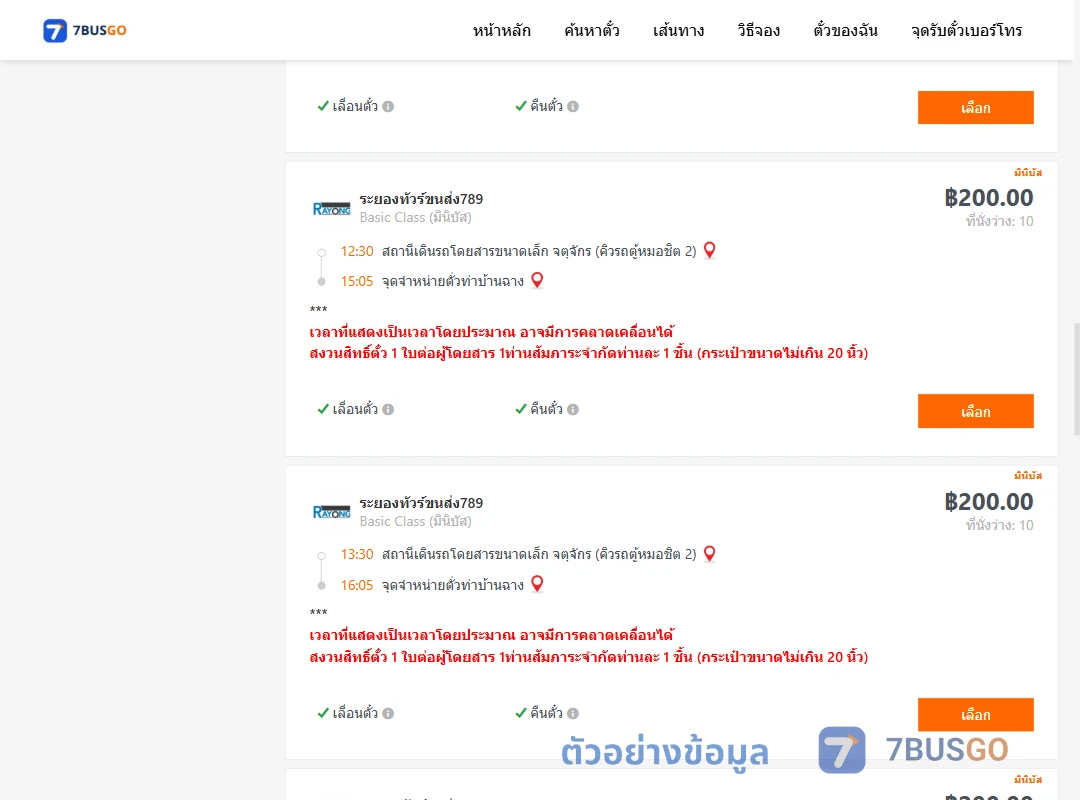1080x800 pixels.
Task: Click Rayong logo in the 12:30 trip card
Action: 331,209
